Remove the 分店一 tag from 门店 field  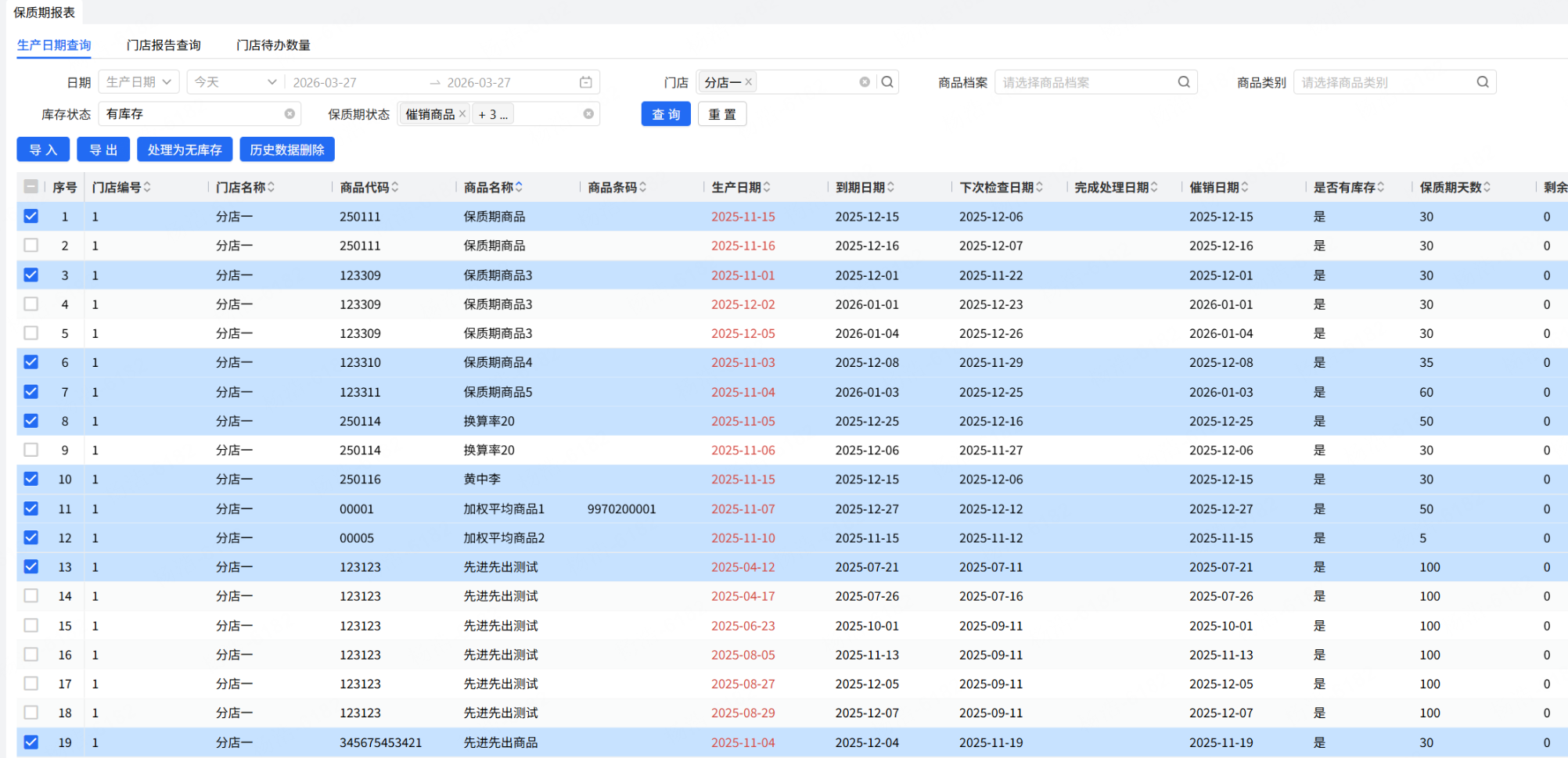[749, 82]
